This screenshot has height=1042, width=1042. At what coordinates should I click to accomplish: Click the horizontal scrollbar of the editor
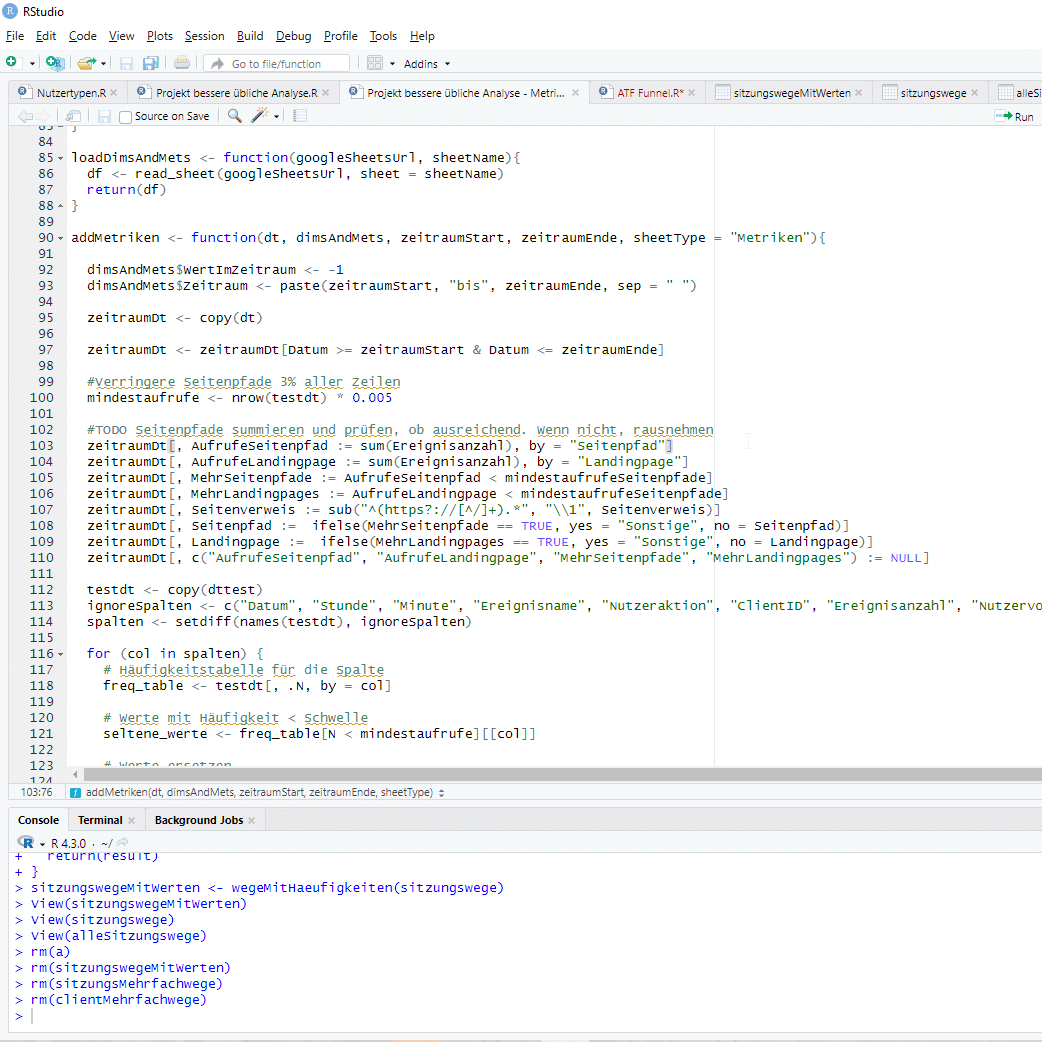pyautogui.click(x=563, y=774)
